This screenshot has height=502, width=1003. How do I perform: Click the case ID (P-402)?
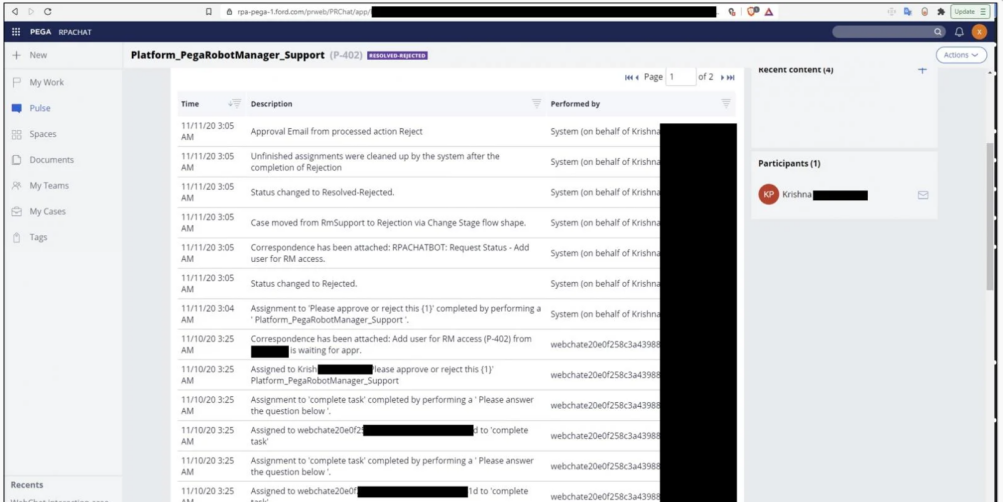point(346,55)
